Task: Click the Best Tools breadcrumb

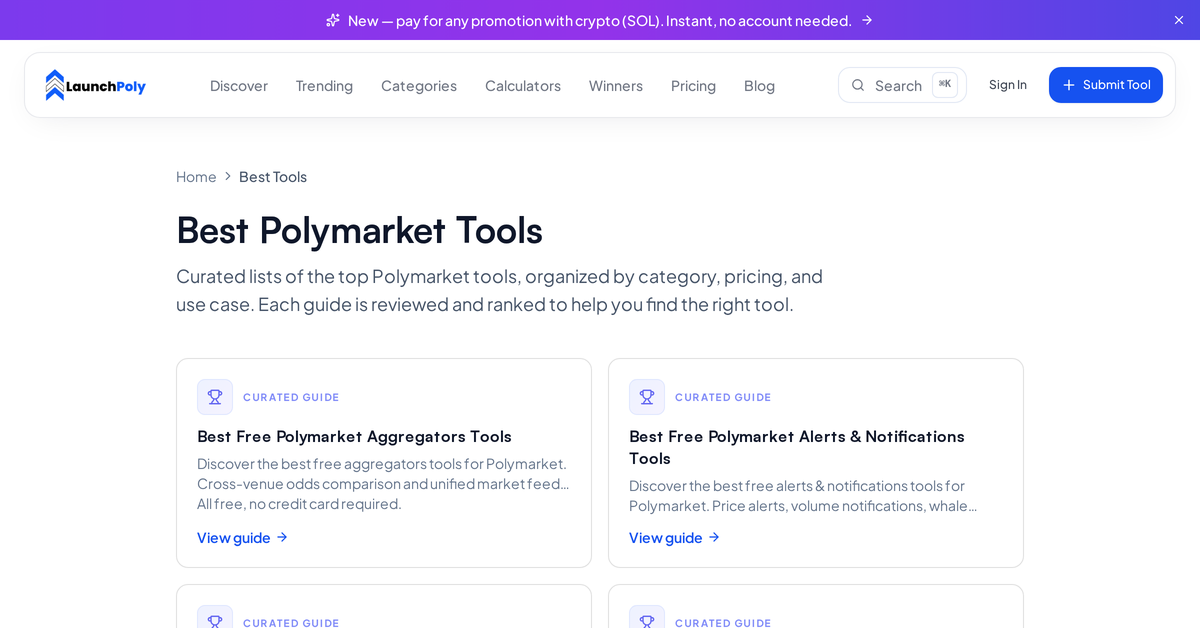Action: pos(273,177)
